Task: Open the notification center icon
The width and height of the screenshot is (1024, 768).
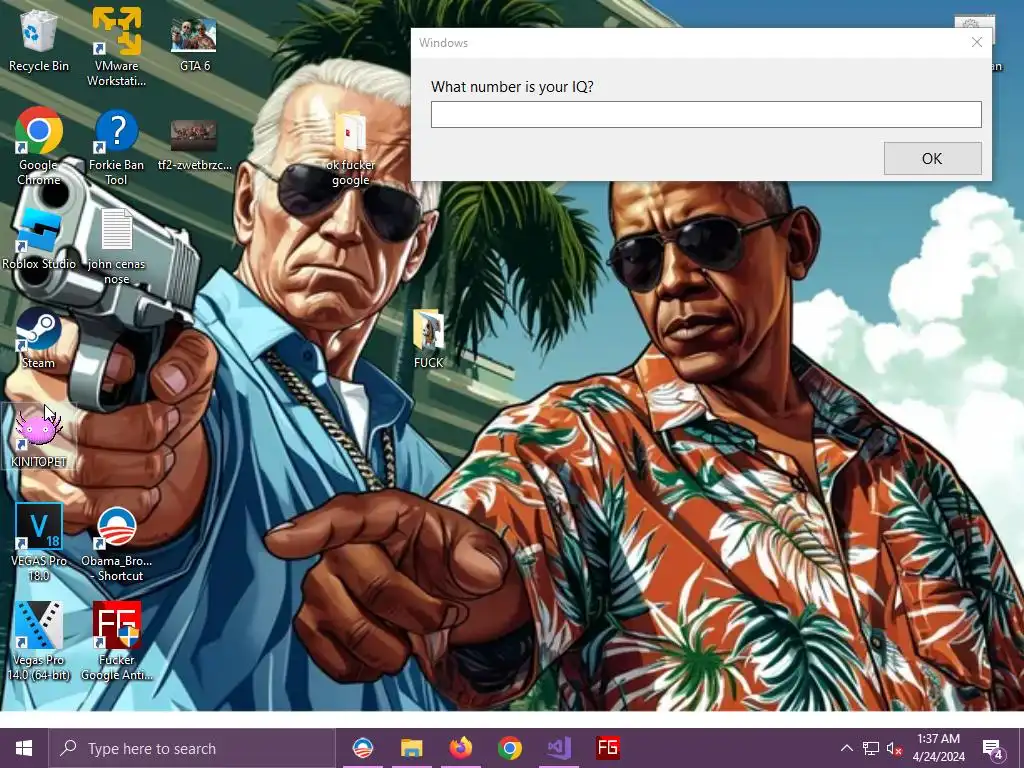Action: tap(993, 748)
